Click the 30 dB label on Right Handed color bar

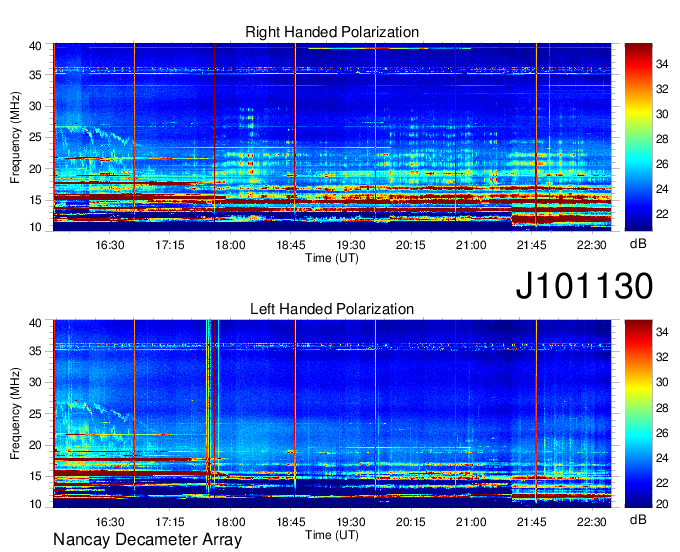coord(662,114)
